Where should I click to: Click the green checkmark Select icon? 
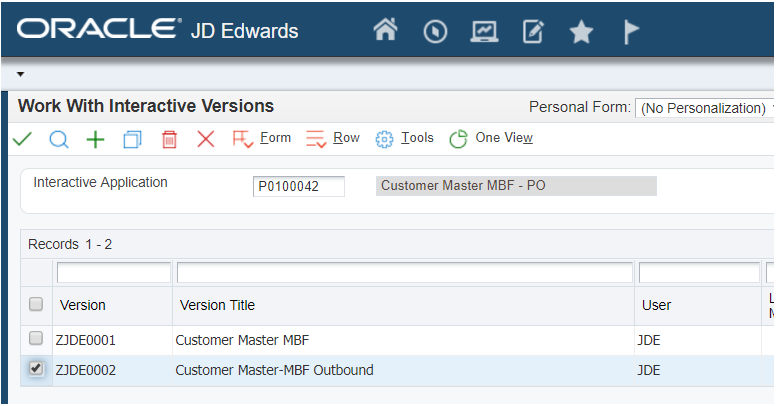click(x=22, y=139)
